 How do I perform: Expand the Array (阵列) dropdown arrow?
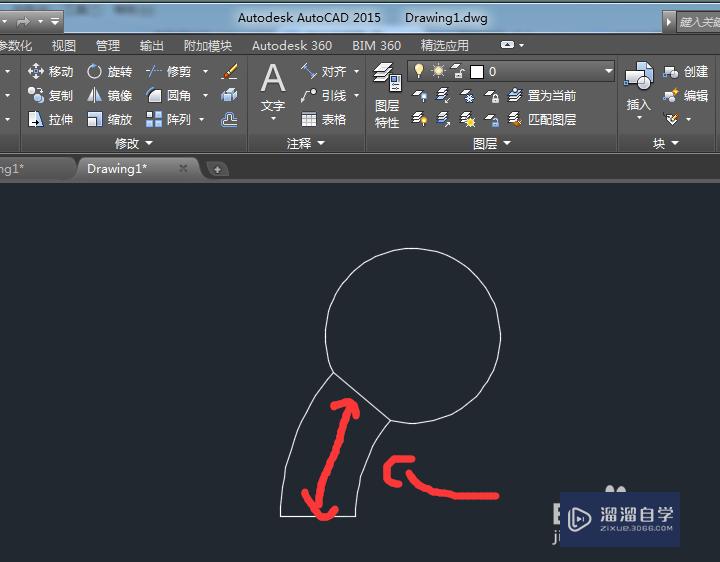point(201,119)
